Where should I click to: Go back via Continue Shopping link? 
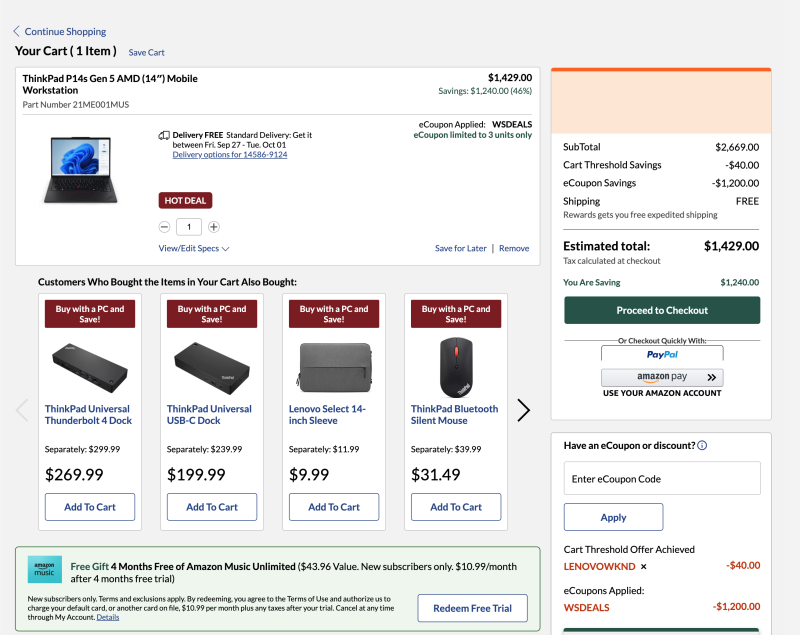65,32
